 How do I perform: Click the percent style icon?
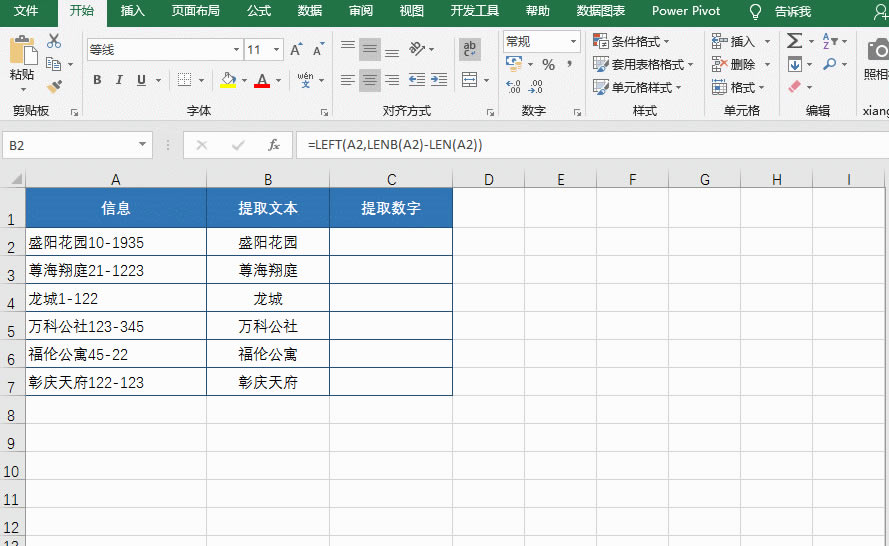pos(548,64)
